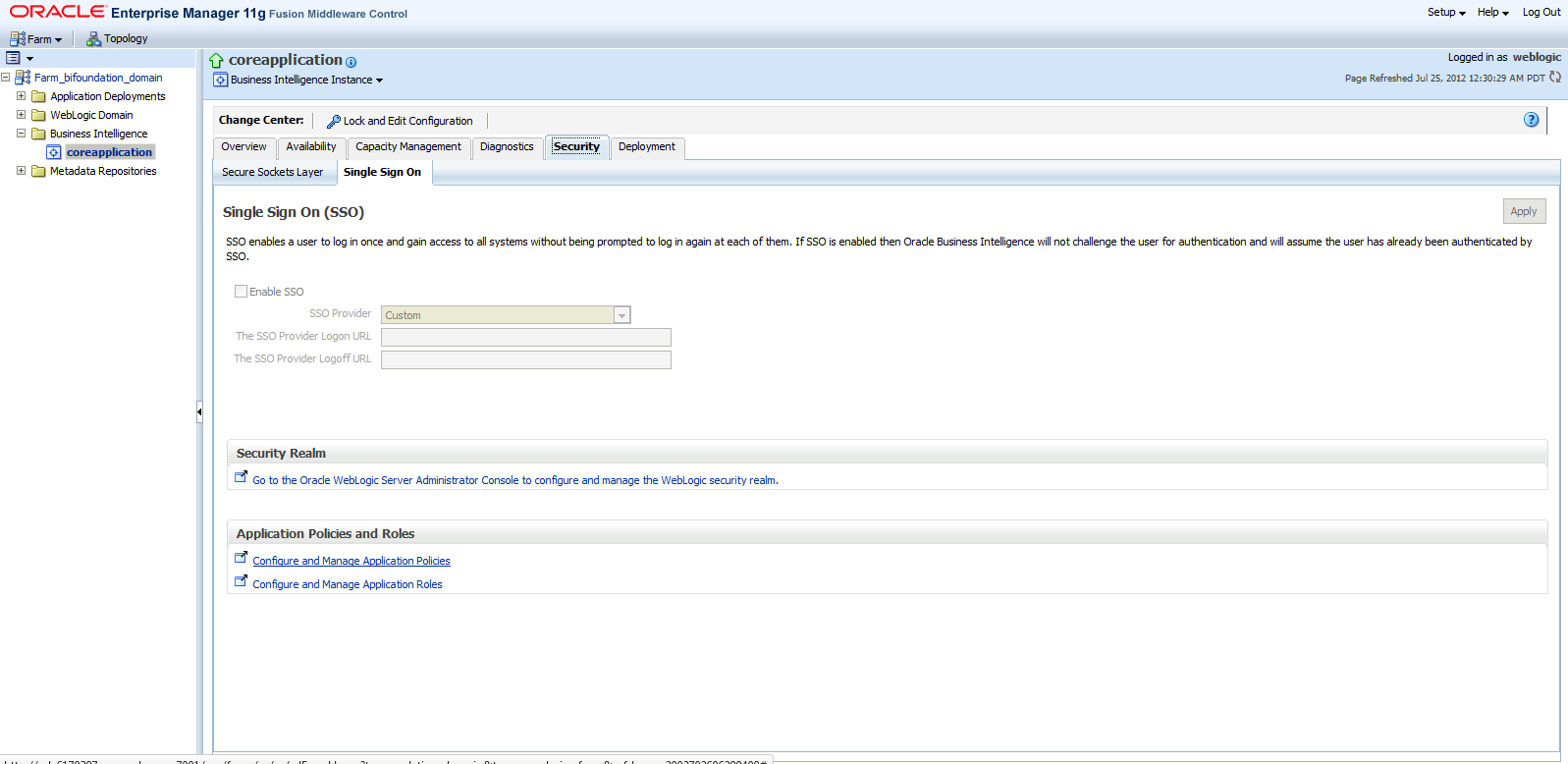Click the Apply button
1568x764 pixels.
pos(1523,211)
